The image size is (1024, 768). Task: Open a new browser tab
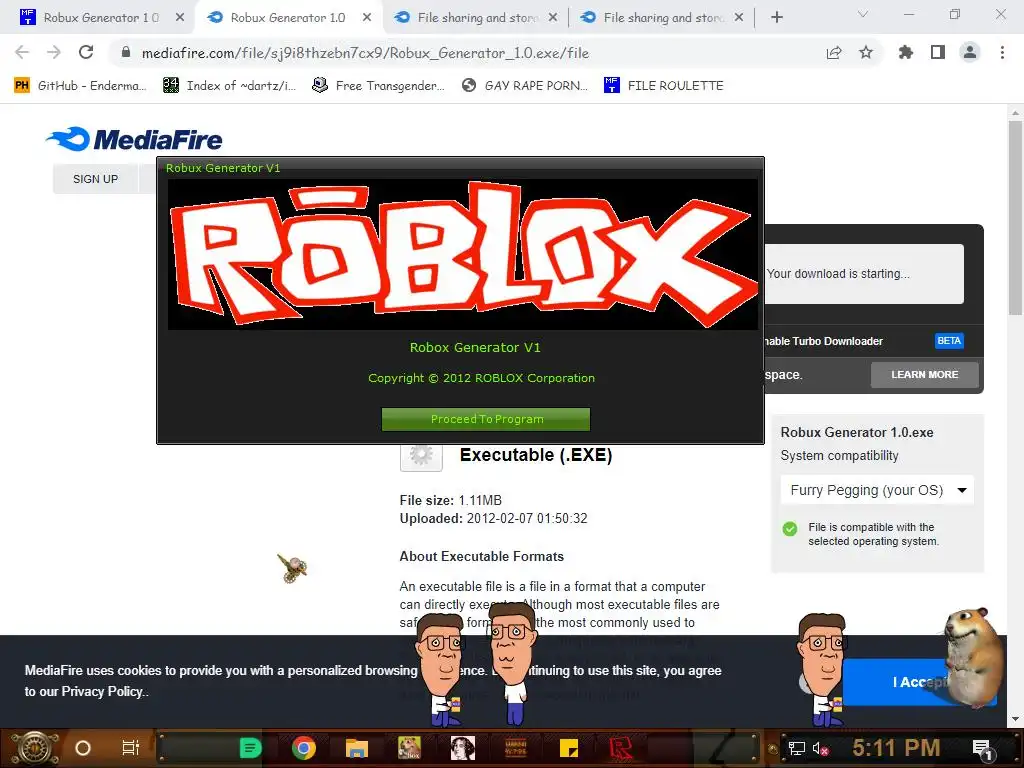pos(776,18)
